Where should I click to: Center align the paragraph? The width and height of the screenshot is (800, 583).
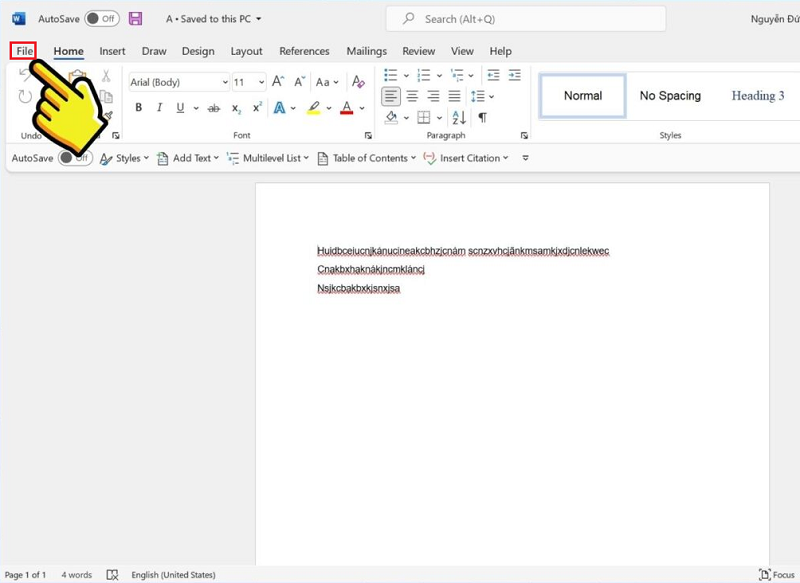(412, 96)
